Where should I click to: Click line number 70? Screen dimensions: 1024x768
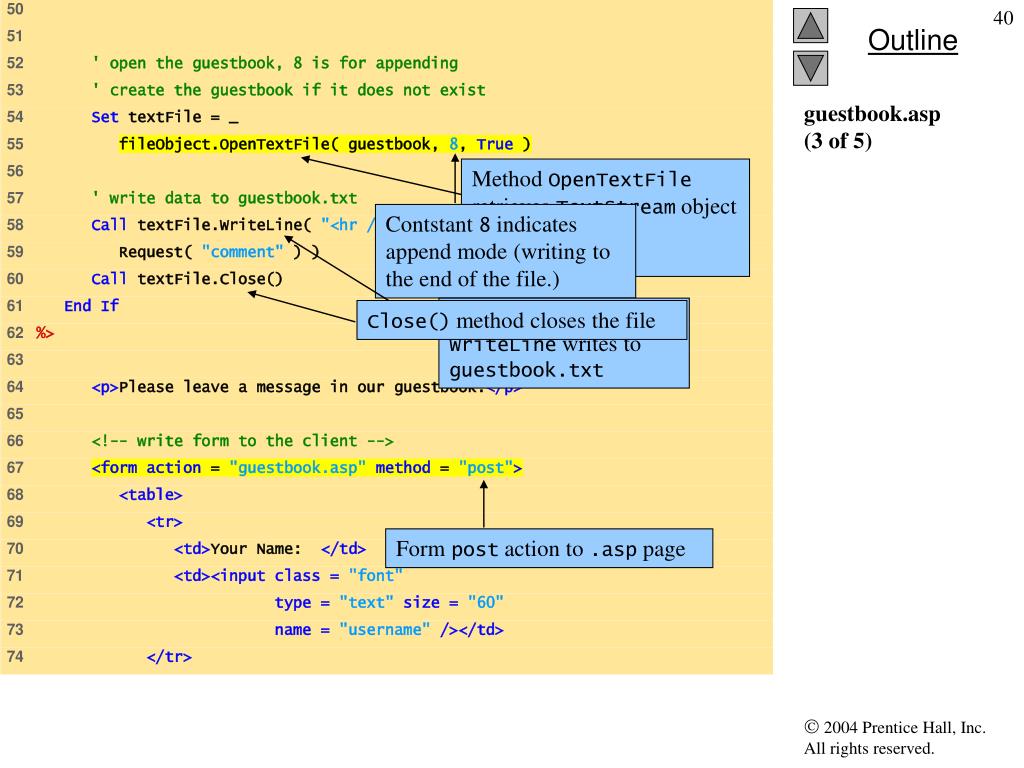[15, 549]
